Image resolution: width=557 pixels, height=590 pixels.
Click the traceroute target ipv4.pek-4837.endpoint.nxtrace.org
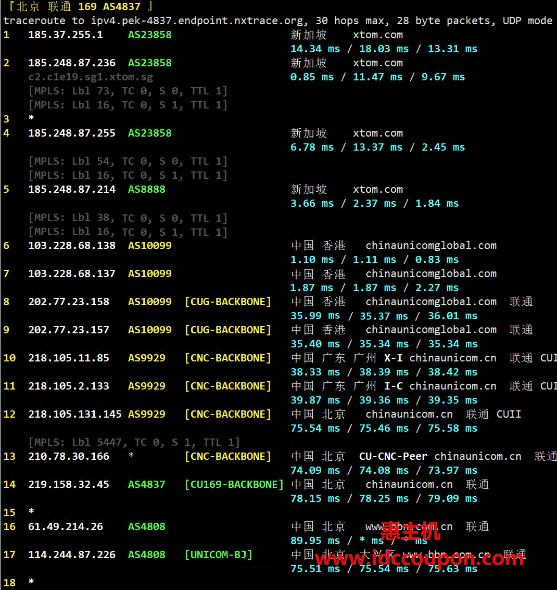pyautogui.click(x=197, y=20)
